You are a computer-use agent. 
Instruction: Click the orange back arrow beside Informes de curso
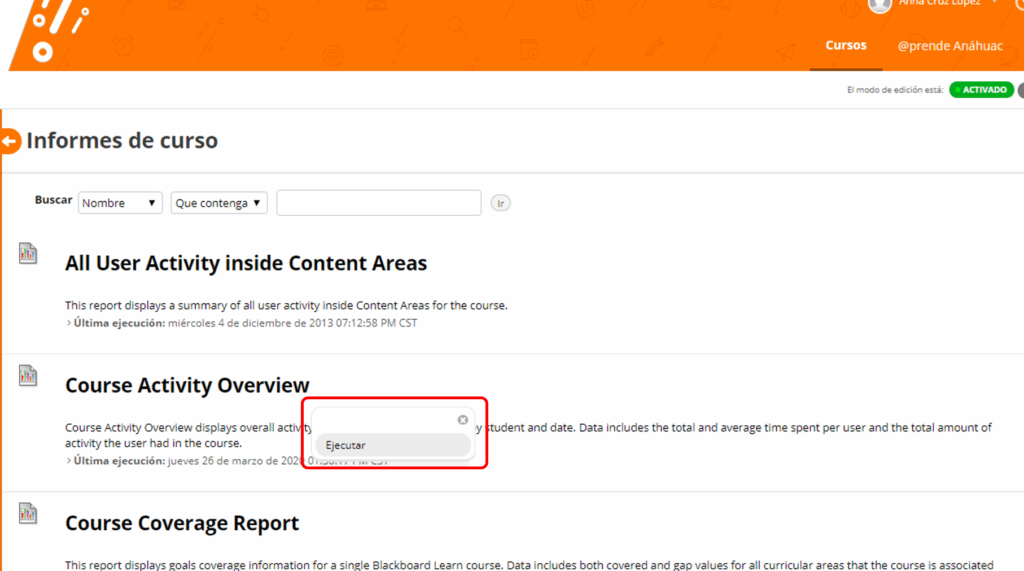(x=10, y=141)
